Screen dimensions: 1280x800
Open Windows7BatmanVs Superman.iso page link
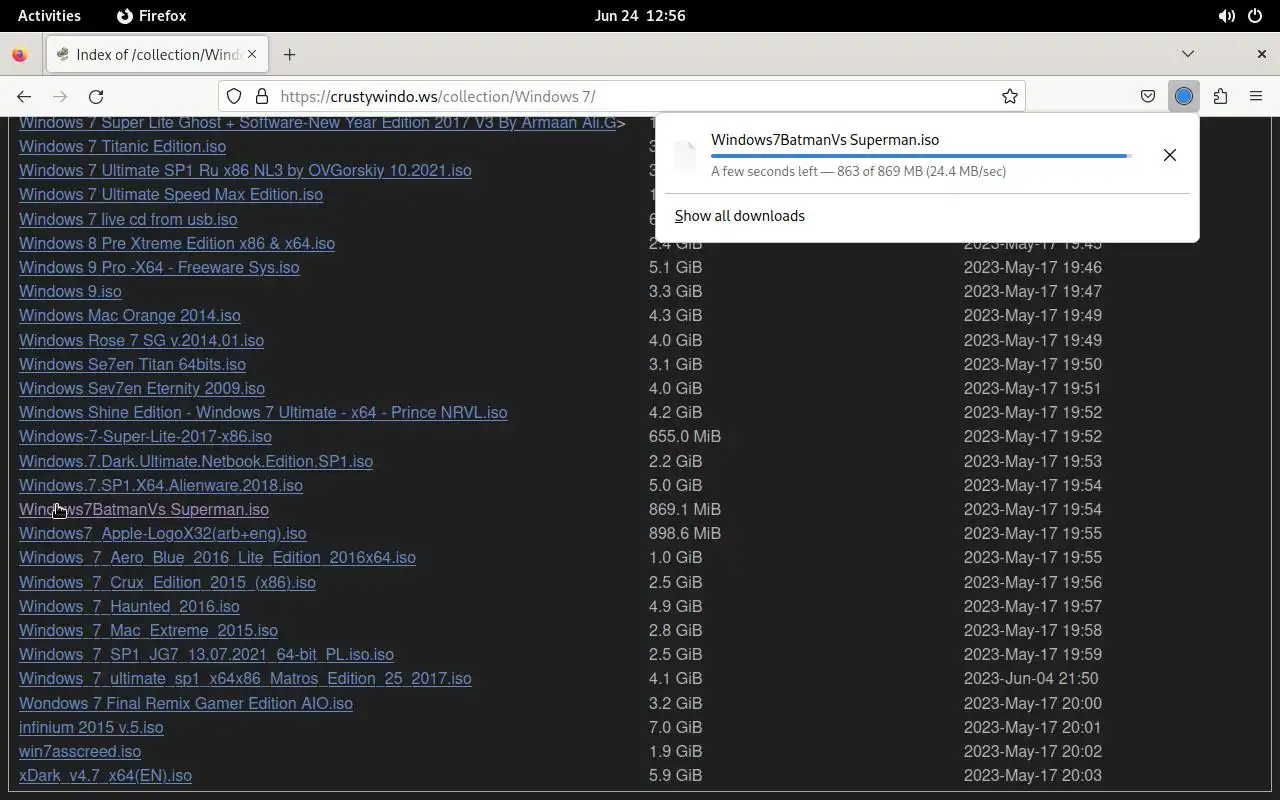pyautogui.click(x=144, y=509)
